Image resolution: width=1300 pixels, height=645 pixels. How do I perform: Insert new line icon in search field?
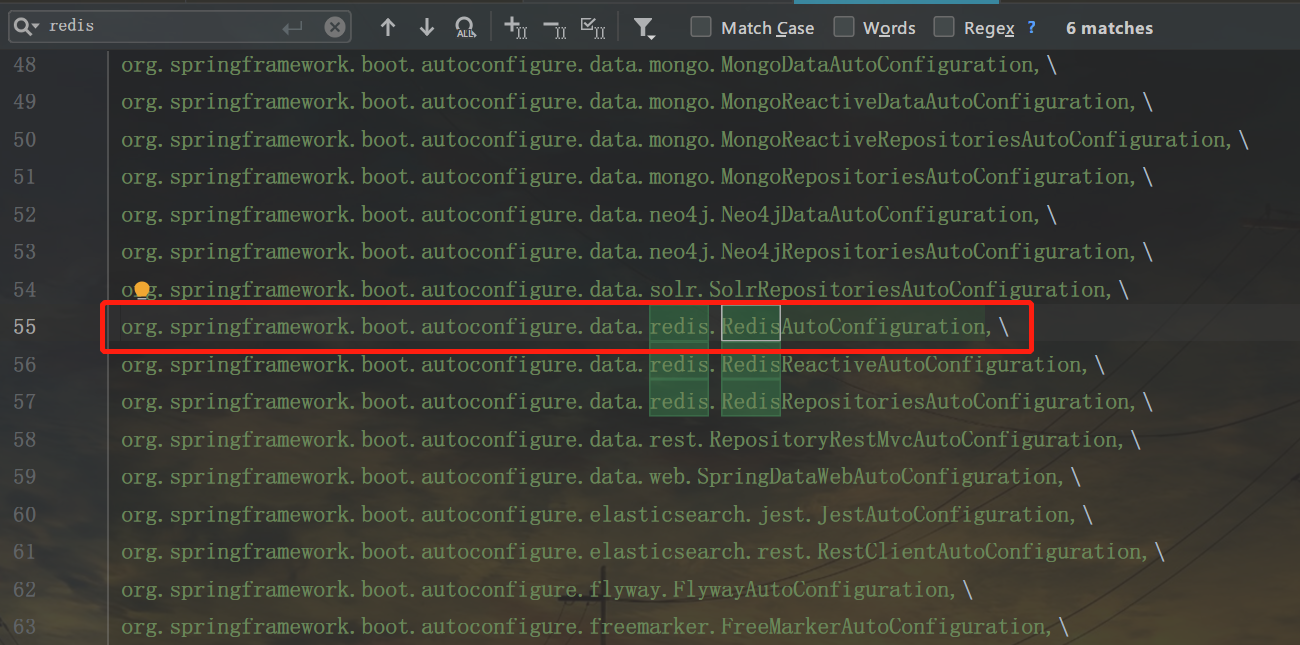(x=292, y=27)
